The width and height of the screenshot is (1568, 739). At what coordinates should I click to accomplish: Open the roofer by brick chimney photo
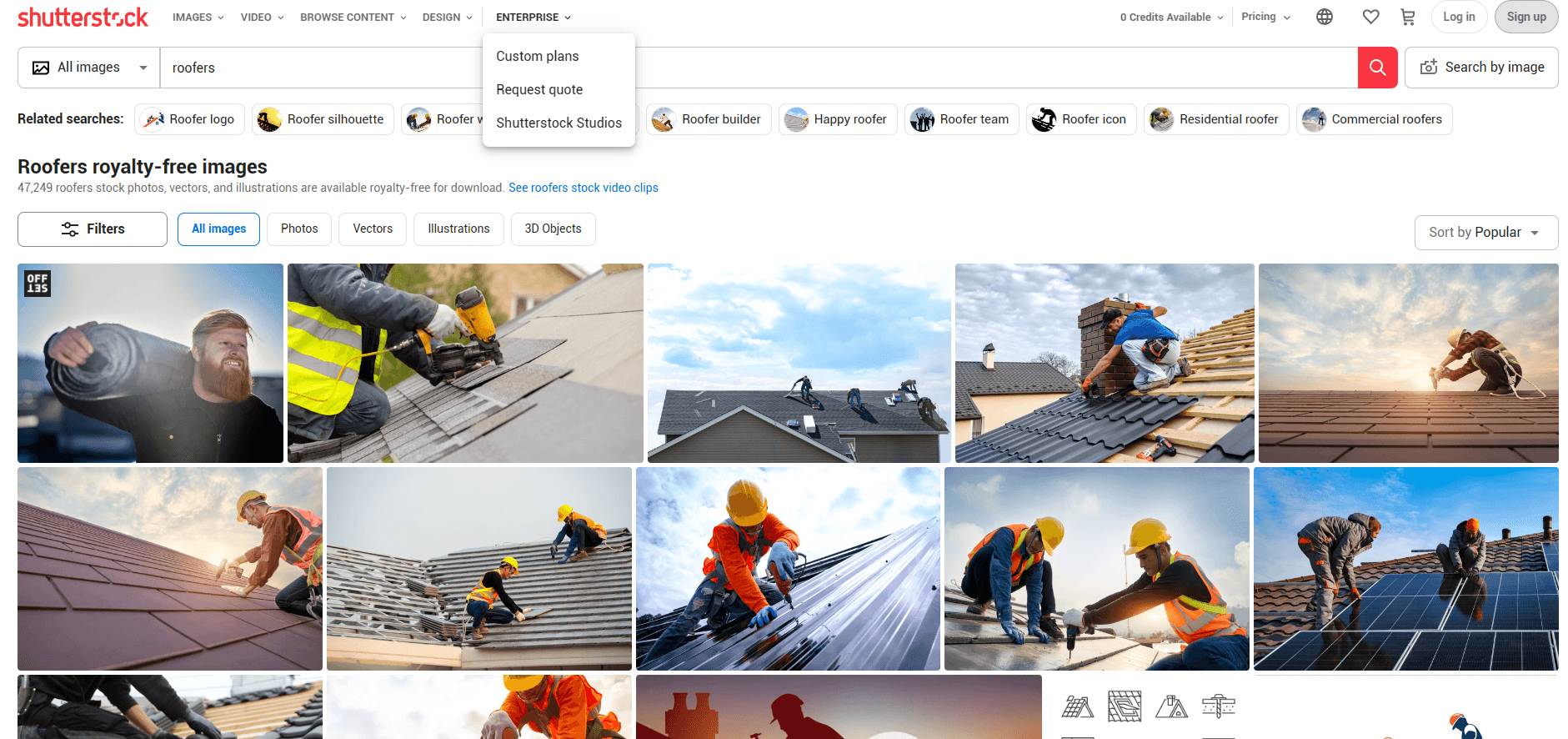(1105, 364)
